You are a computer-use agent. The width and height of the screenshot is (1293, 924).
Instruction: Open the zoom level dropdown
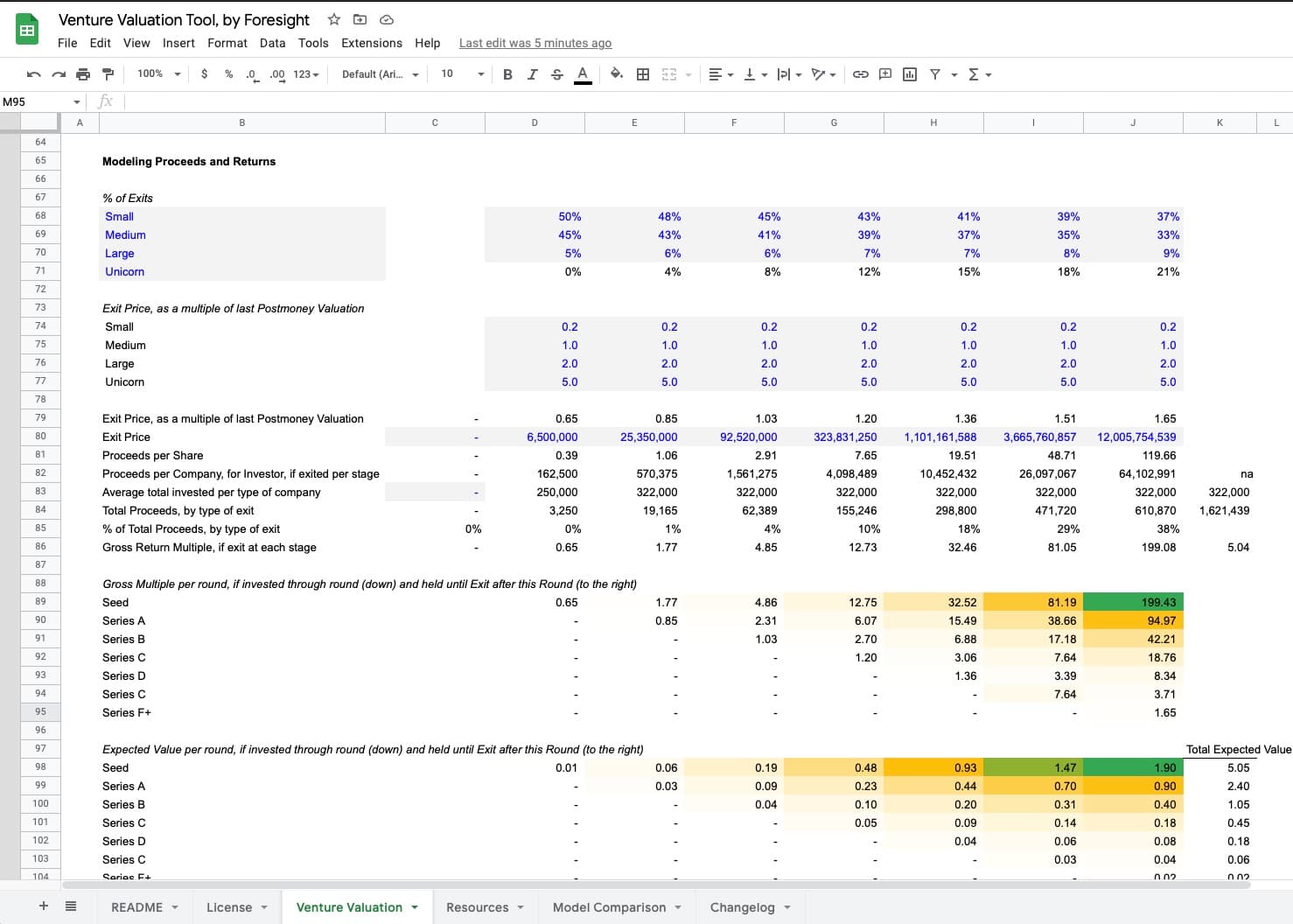click(x=158, y=74)
